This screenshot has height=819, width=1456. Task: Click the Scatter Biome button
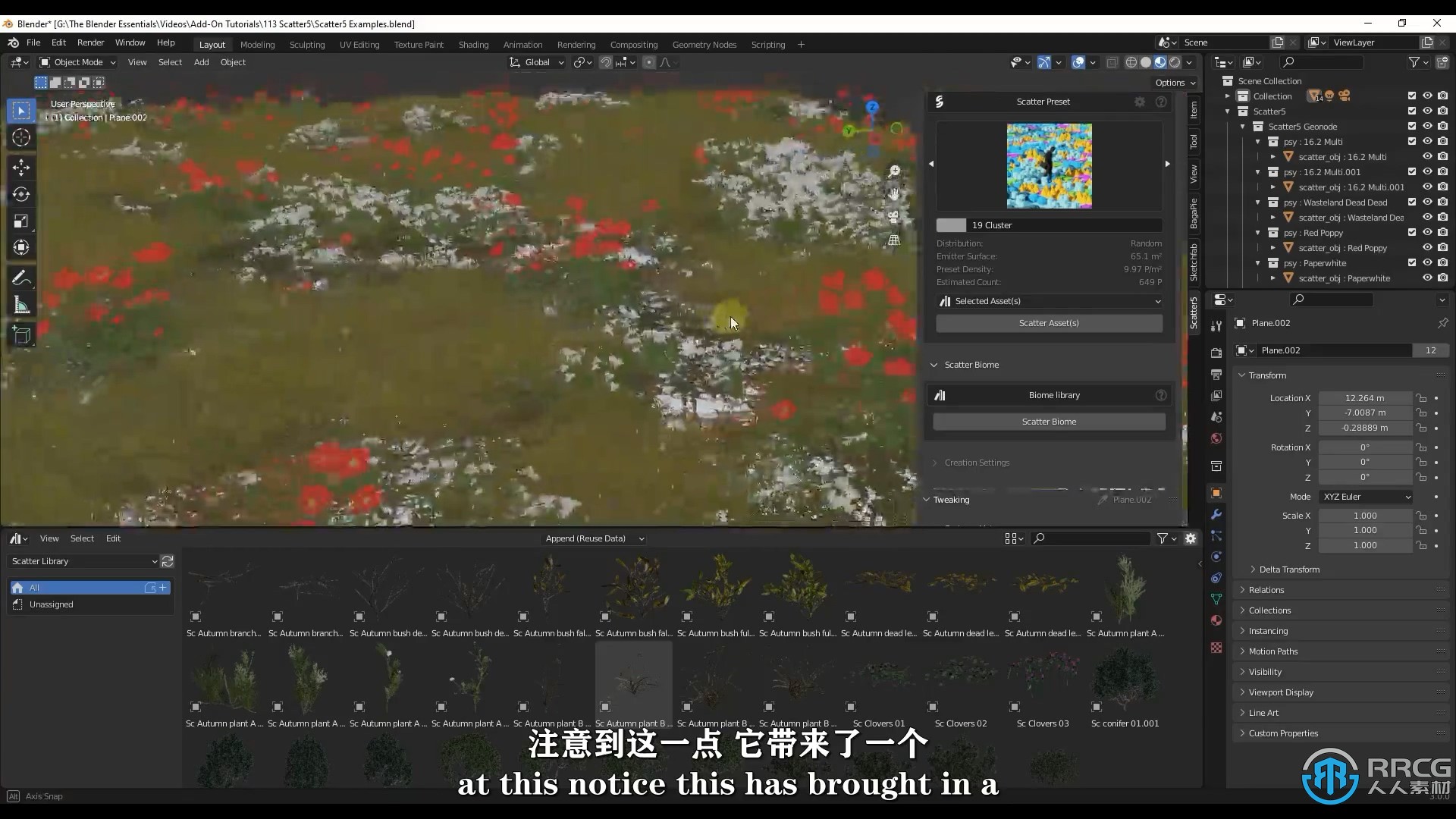tap(1050, 421)
